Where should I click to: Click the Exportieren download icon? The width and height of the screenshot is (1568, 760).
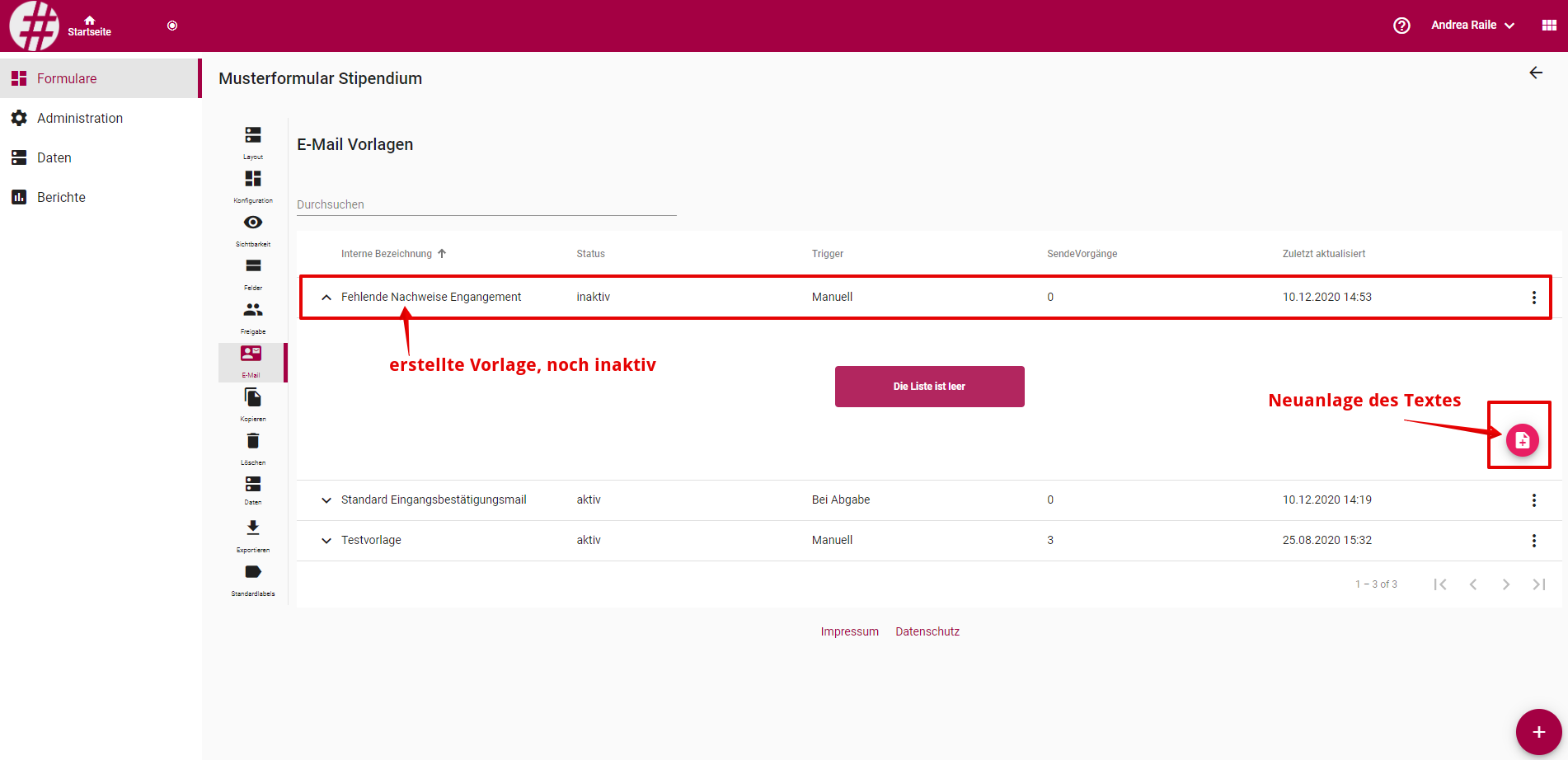253,528
